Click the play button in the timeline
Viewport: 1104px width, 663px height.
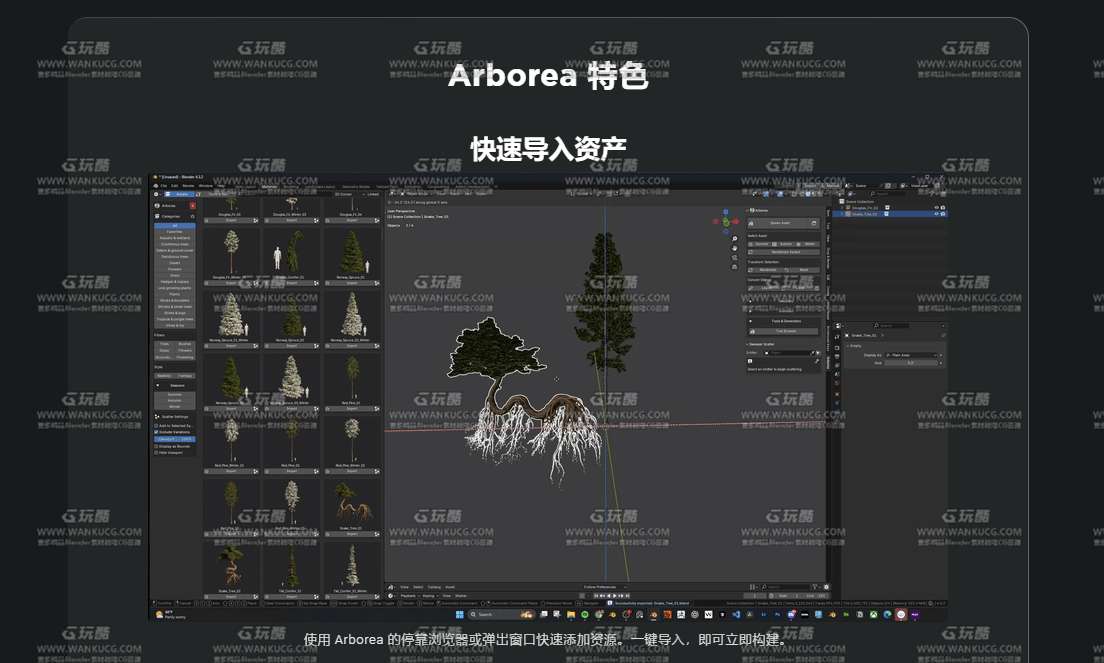[x=614, y=595]
